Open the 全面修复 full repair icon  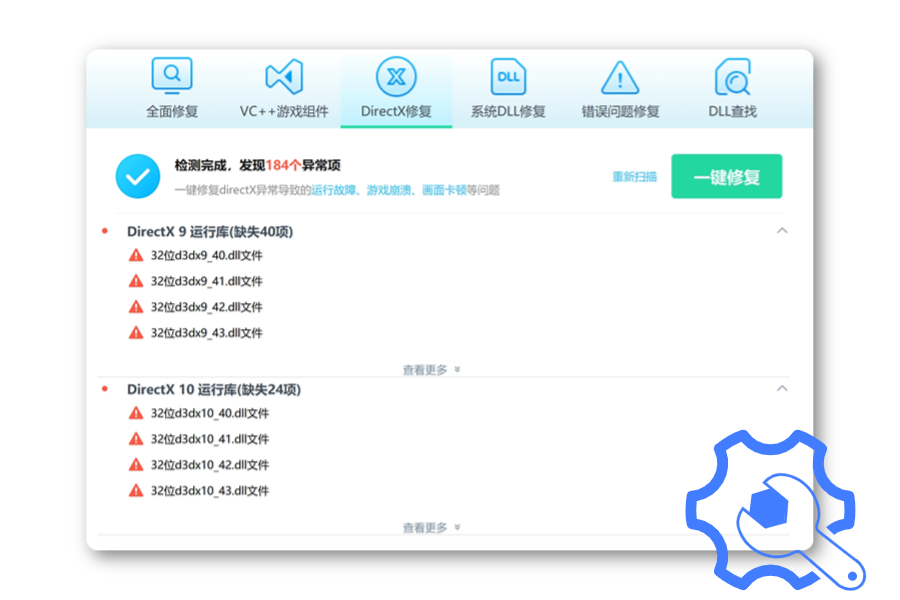(172, 76)
